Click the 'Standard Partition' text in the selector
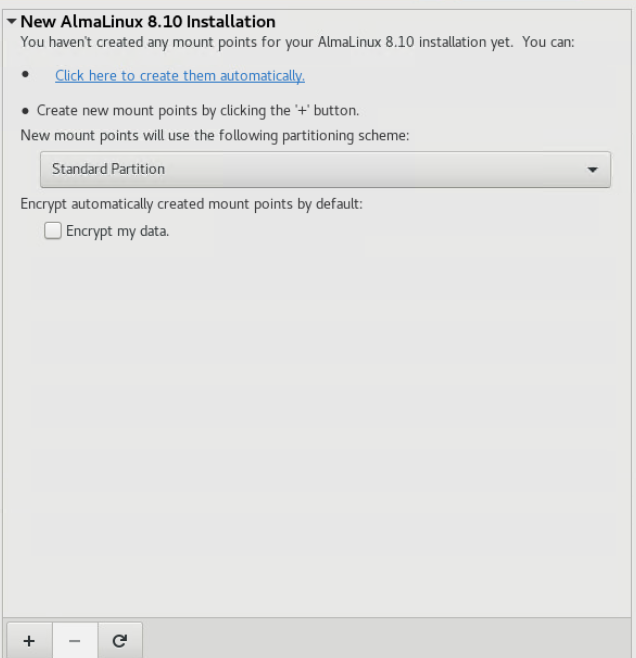The width and height of the screenshot is (636, 658). tap(108, 169)
